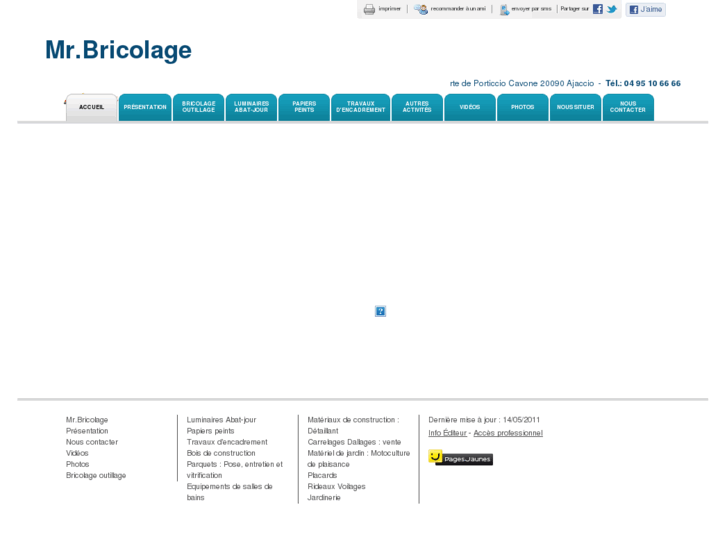Open footer link Bricolage outillage

tap(96, 475)
